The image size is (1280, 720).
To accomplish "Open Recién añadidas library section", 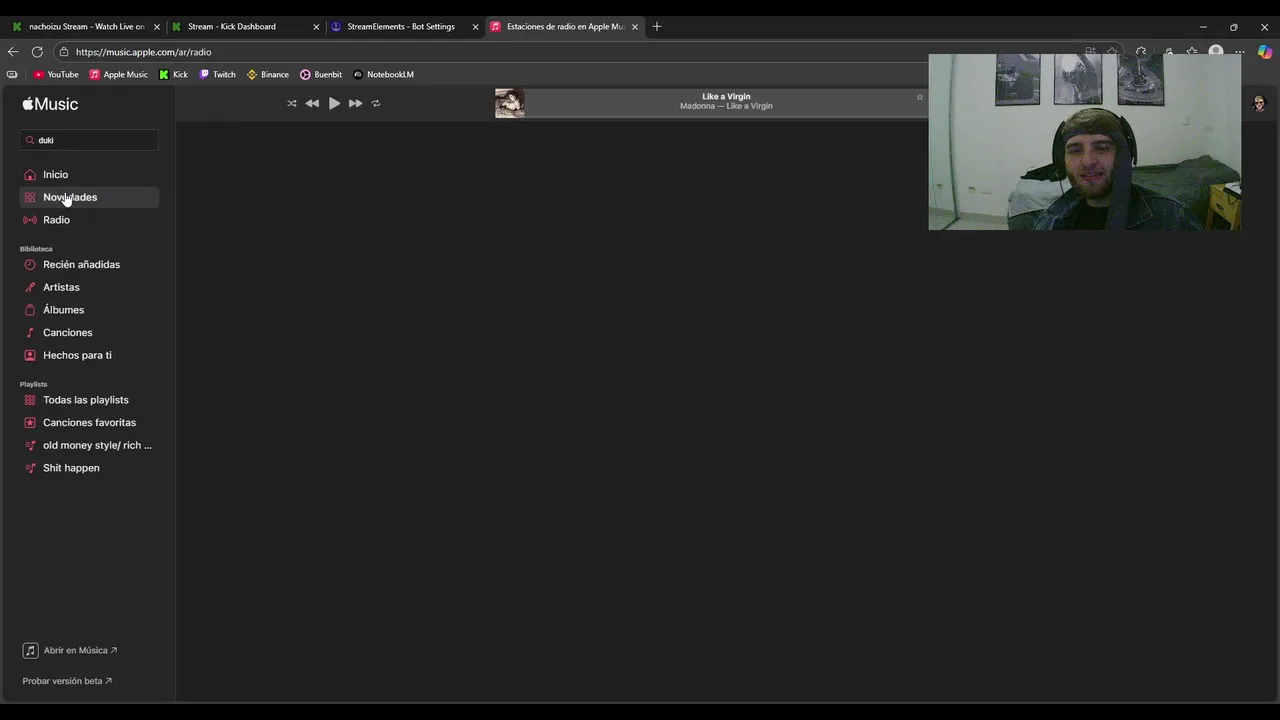I will pyautogui.click(x=89, y=264).
